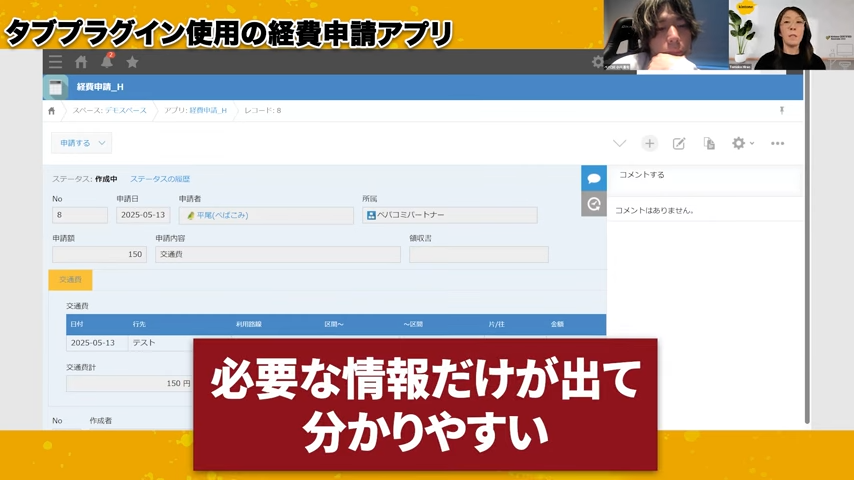Show the change history clock icon

[x=594, y=204]
